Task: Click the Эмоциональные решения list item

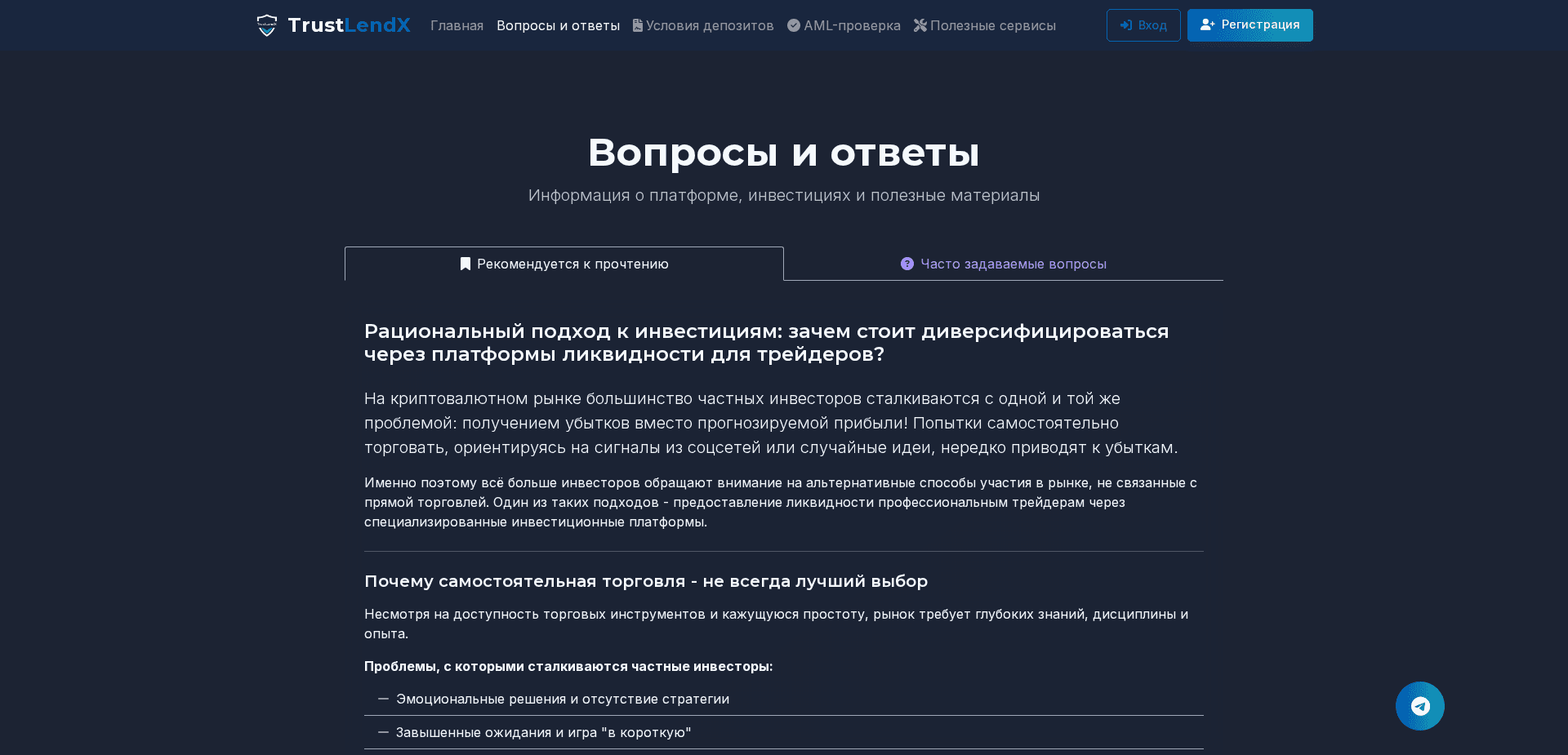Action: click(563, 699)
